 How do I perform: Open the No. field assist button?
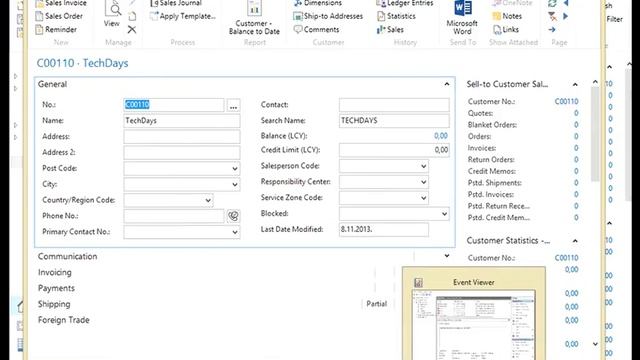pyautogui.click(x=233, y=105)
